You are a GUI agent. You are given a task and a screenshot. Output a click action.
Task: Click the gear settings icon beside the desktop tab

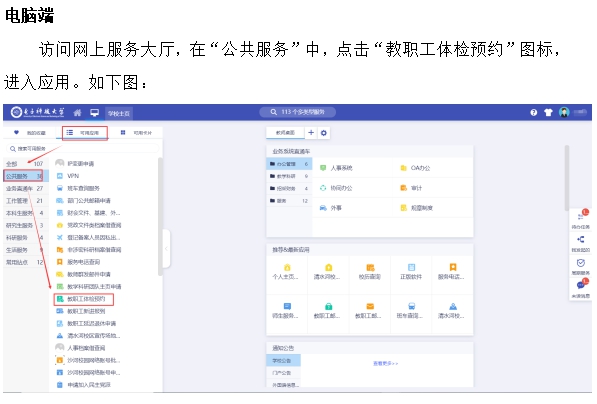(324, 133)
